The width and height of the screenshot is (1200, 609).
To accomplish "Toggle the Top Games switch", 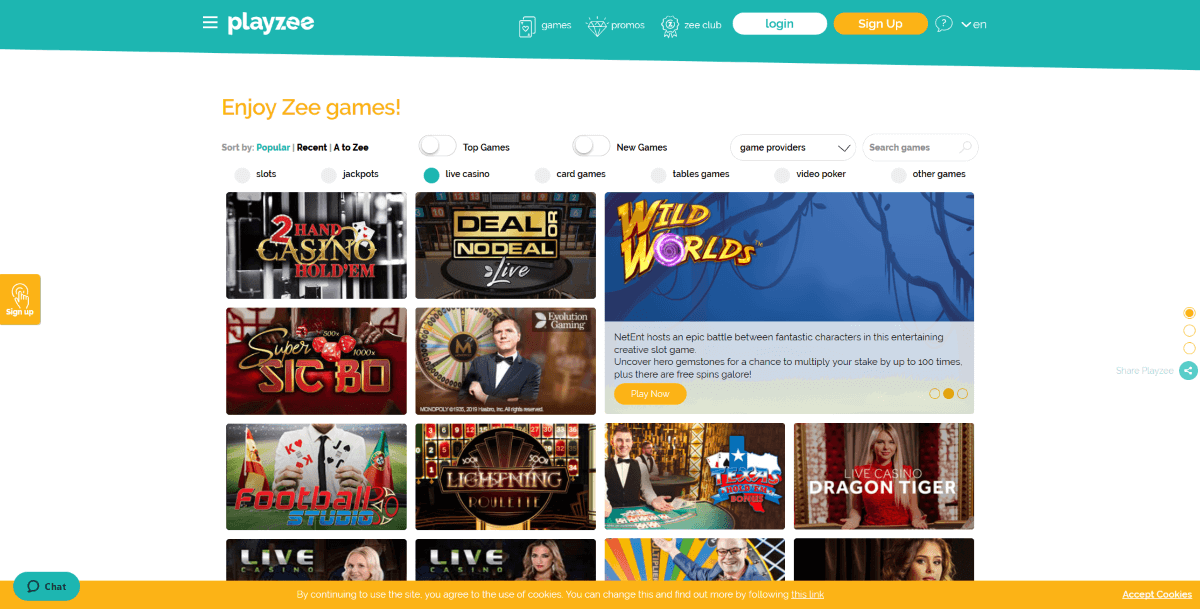I will 437,146.
